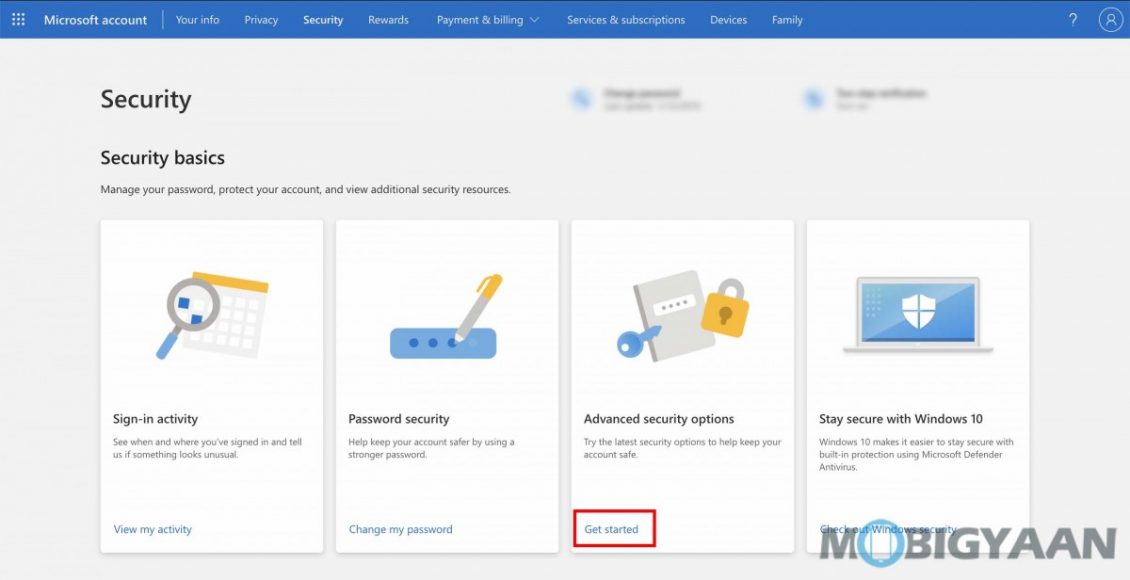Click the Password security pen illustration
This screenshot has height=580, width=1130.
pos(445,315)
